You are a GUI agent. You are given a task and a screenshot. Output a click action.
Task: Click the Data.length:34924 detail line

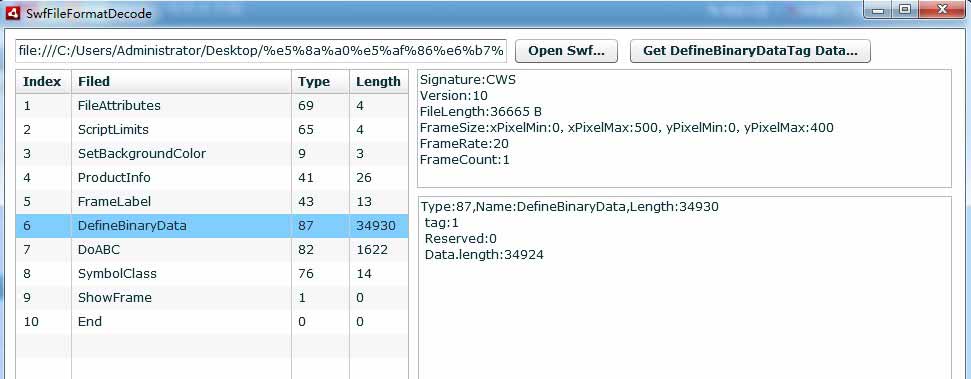(x=484, y=255)
